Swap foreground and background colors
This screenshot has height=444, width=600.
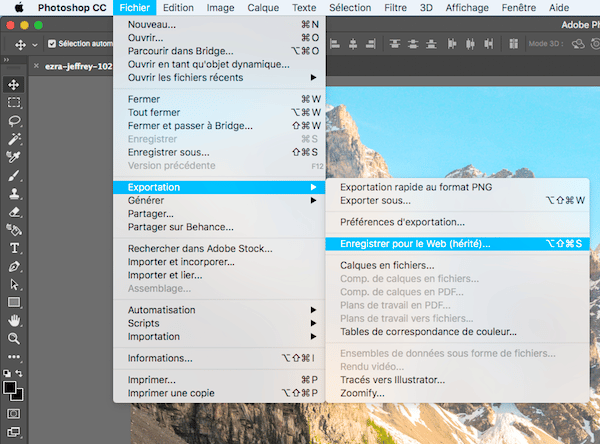[22, 373]
